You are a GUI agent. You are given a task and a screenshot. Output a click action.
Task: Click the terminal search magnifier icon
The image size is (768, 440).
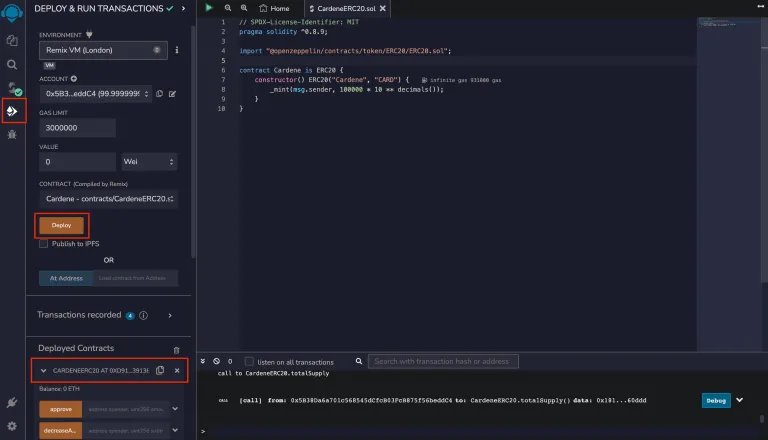coord(359,361)
